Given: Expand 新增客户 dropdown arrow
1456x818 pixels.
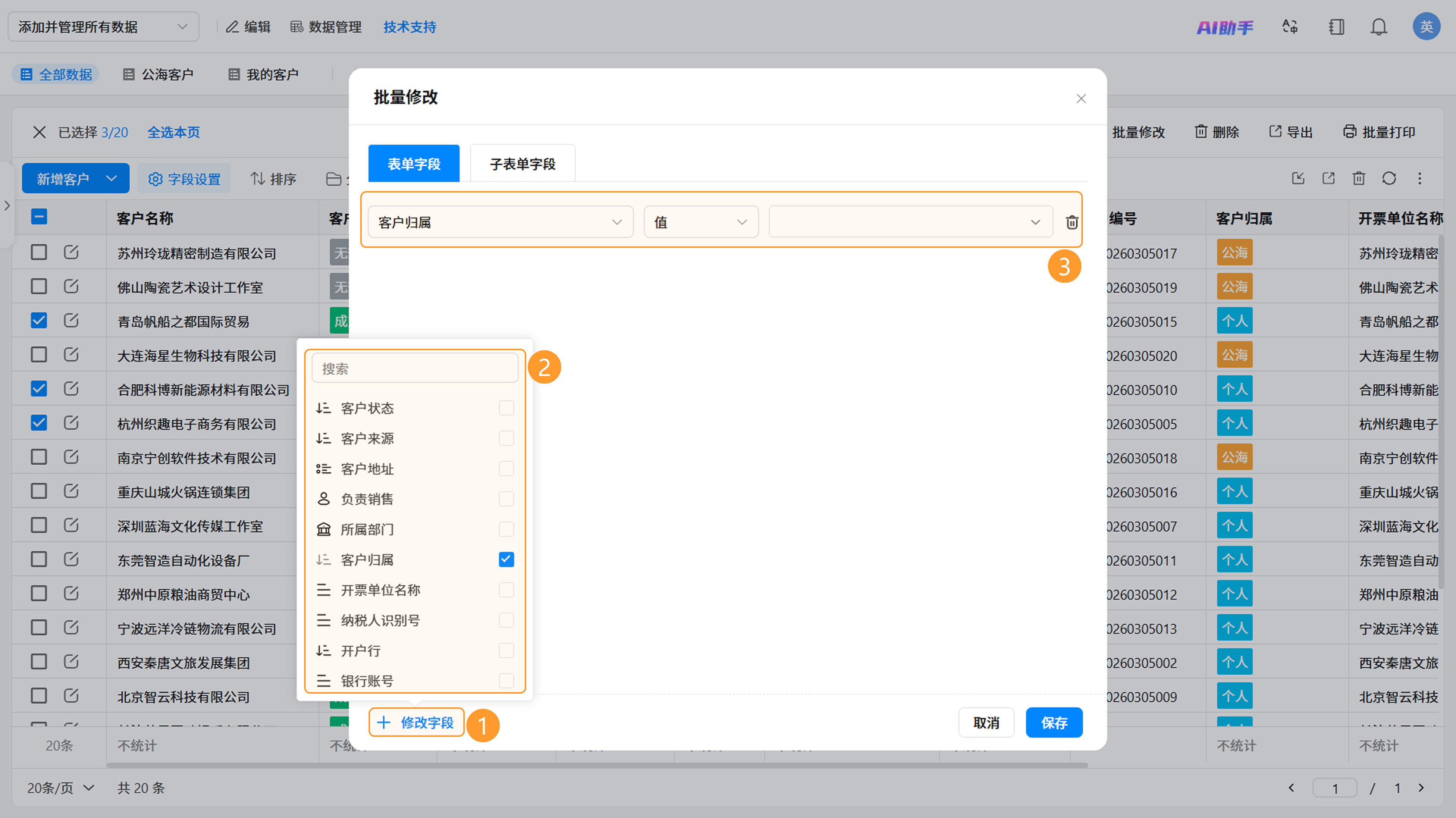Looking at the screenshot, I should click(111, 179).
